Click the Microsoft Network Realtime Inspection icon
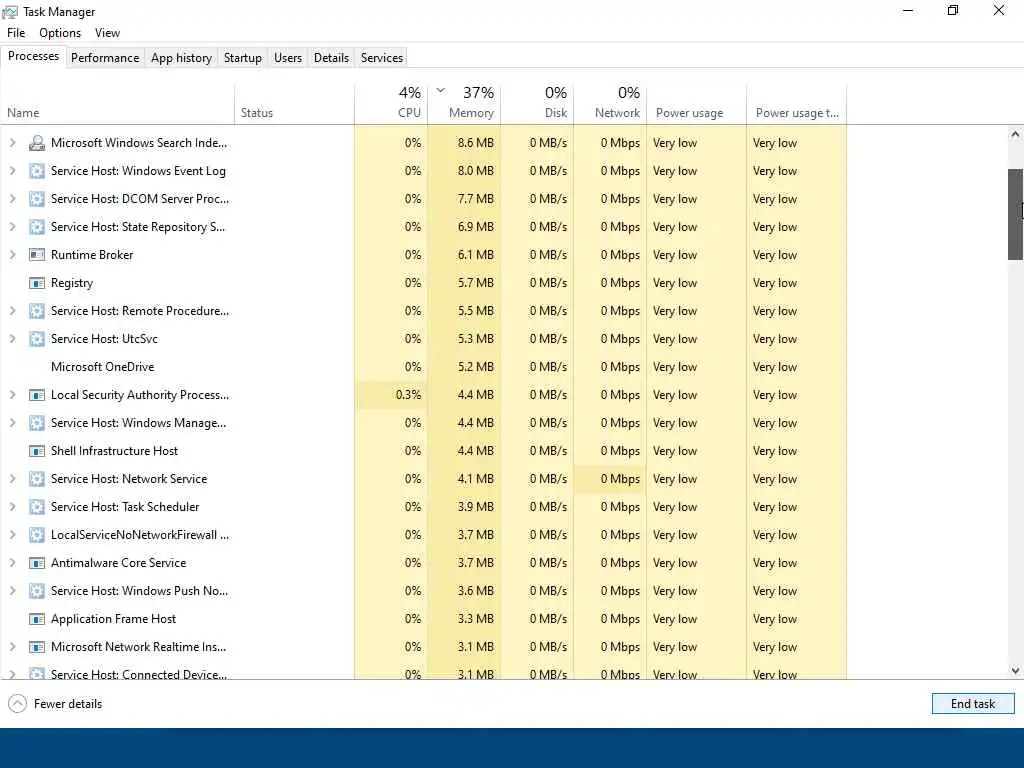The width and height of the screenshot is (1024, 768). [x=37, y=647]
